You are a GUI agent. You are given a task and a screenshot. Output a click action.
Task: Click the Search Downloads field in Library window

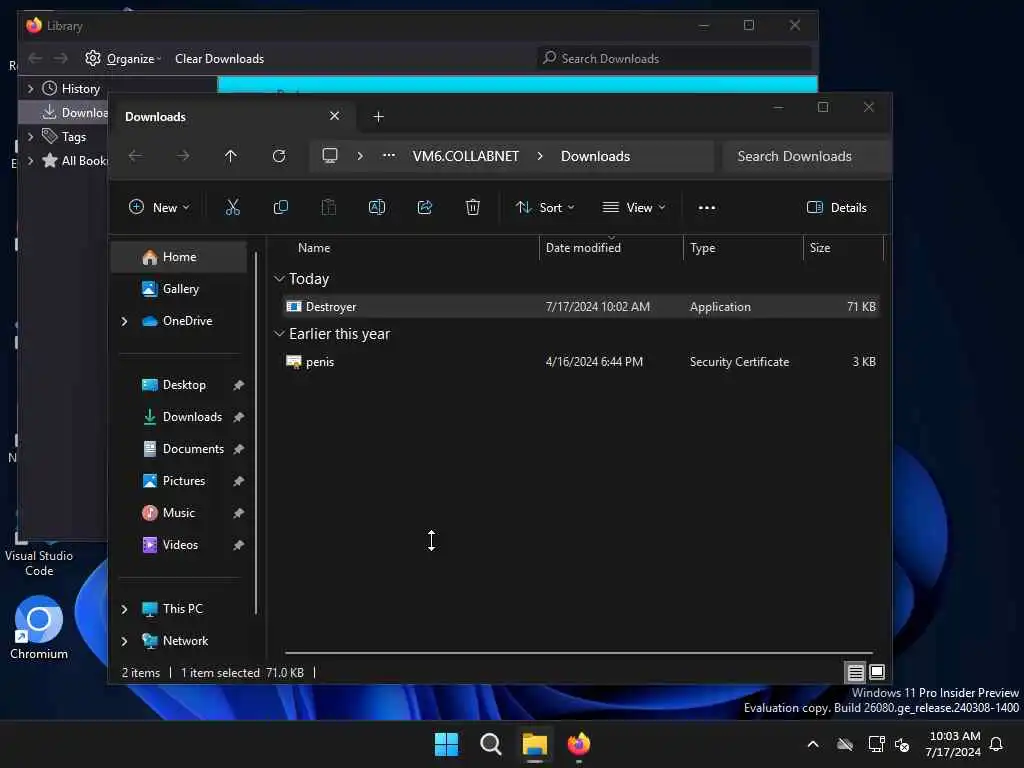pyautogui.click(x=674, y=59)
